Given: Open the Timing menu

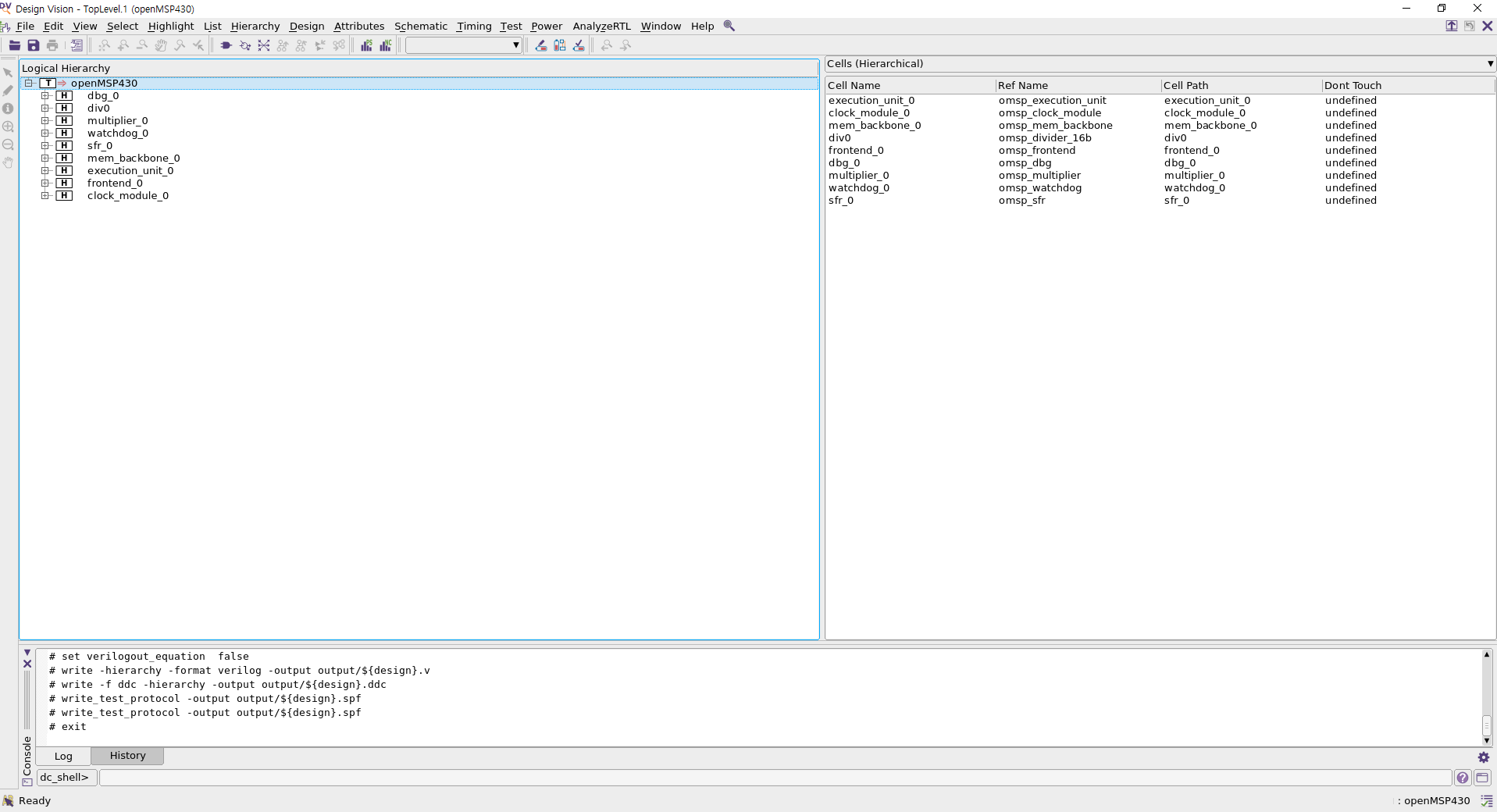Looking at the screenshot, I should coord(474,26).
